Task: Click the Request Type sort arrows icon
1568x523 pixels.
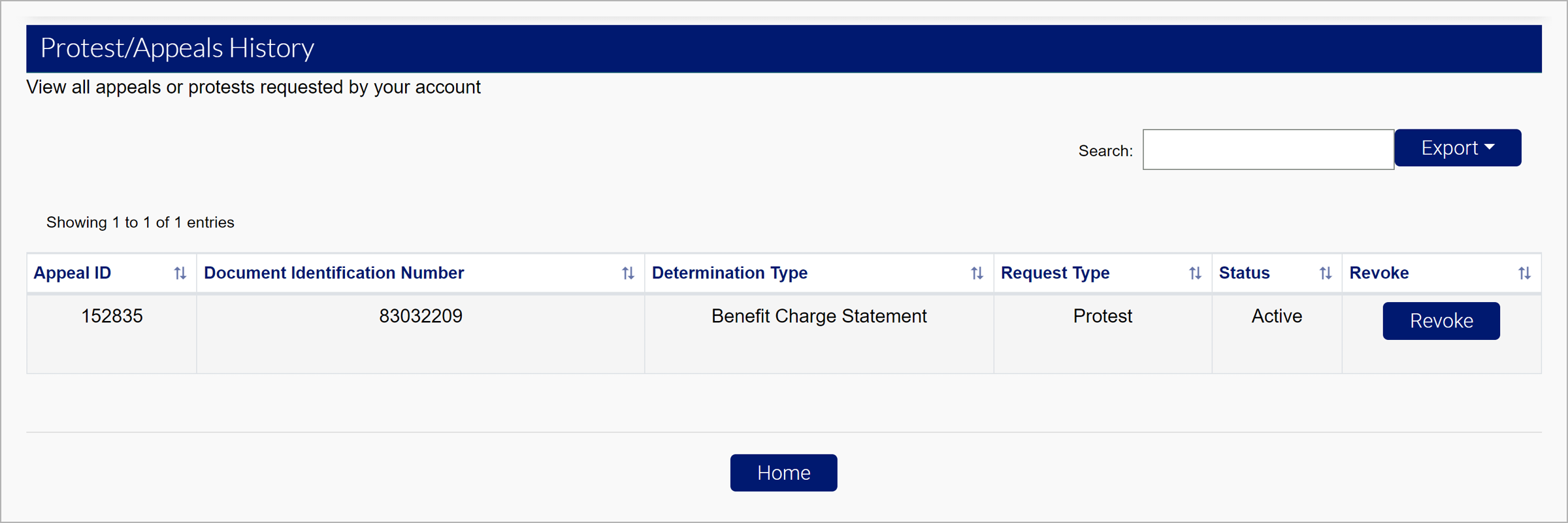Action: tap(1195, 273)
